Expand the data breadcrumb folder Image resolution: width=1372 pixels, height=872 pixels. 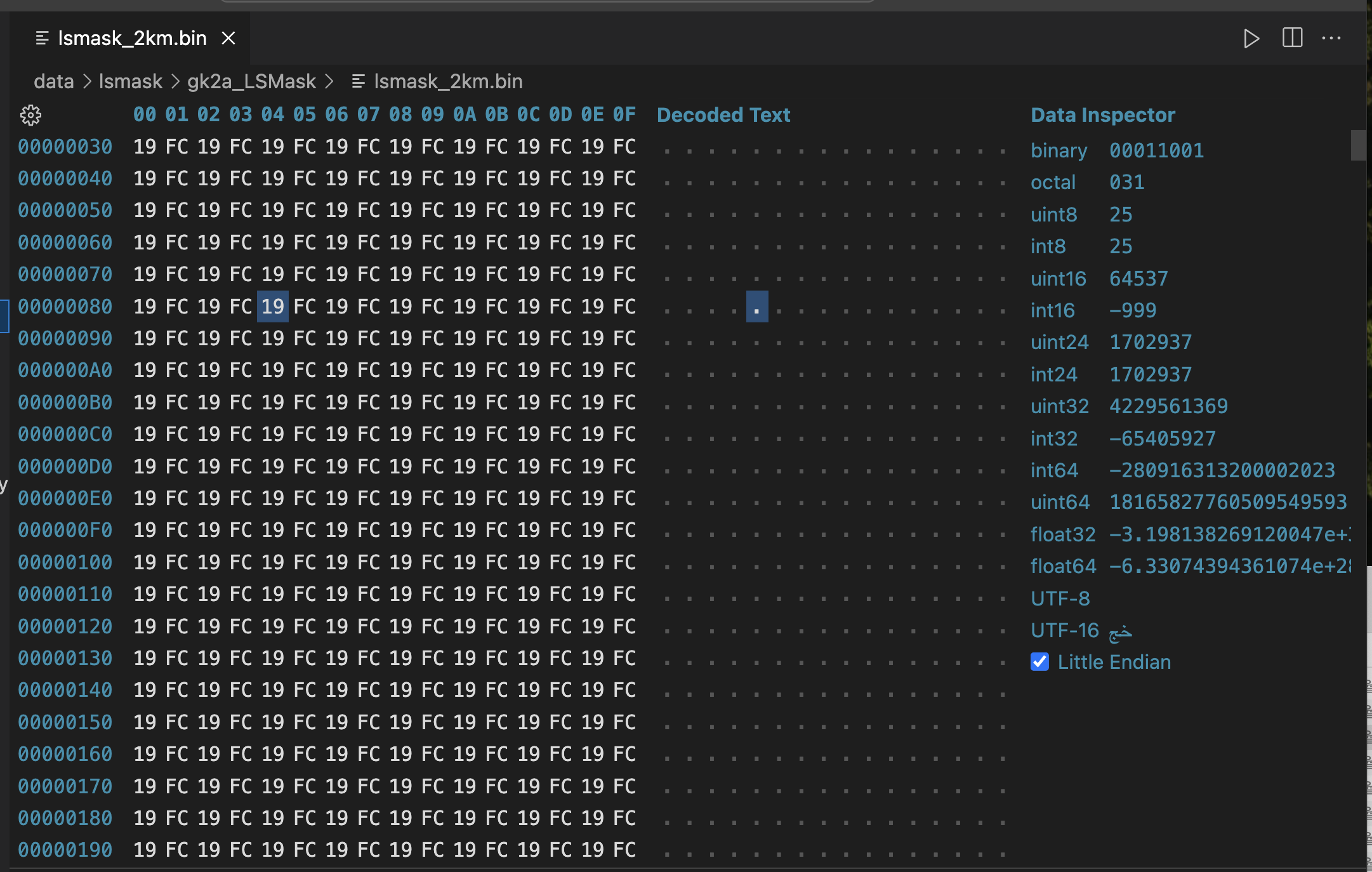(54, 82)
